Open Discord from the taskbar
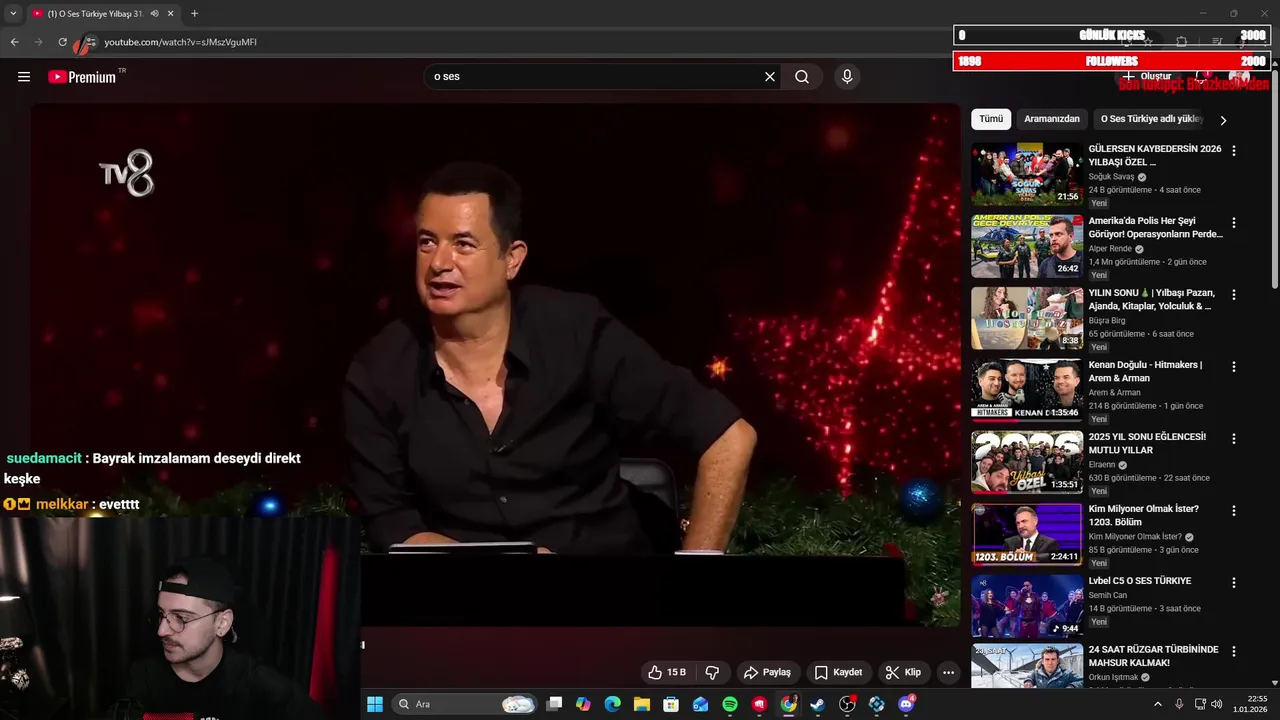This screenshot has width=1280, height=720. (x=906, y=704)
